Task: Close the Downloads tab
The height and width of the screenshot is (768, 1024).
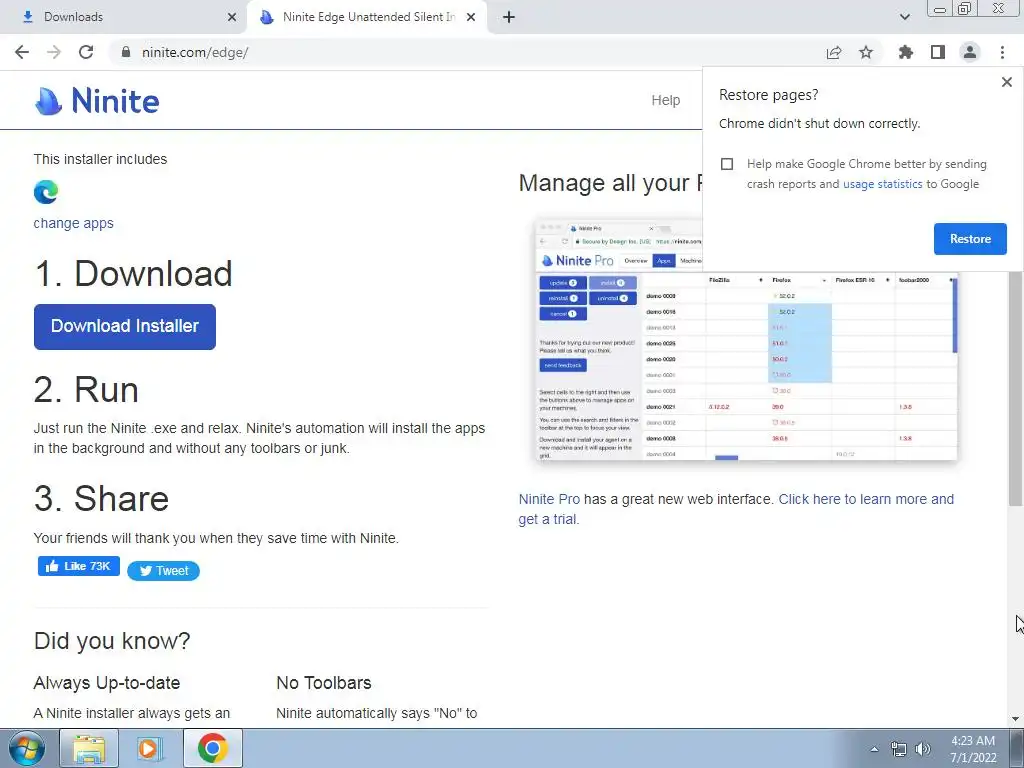Action: pos(232,17)
